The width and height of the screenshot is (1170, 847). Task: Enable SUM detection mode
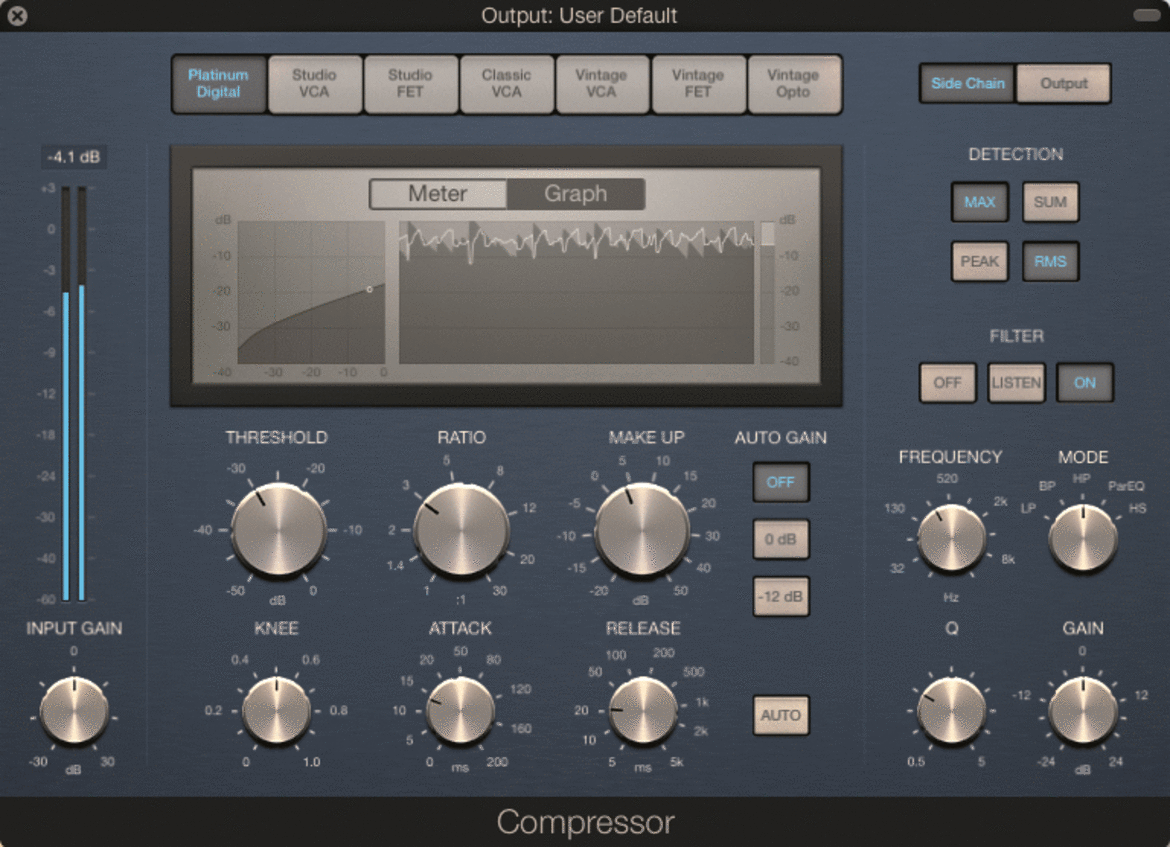[x=1050, y=202]
